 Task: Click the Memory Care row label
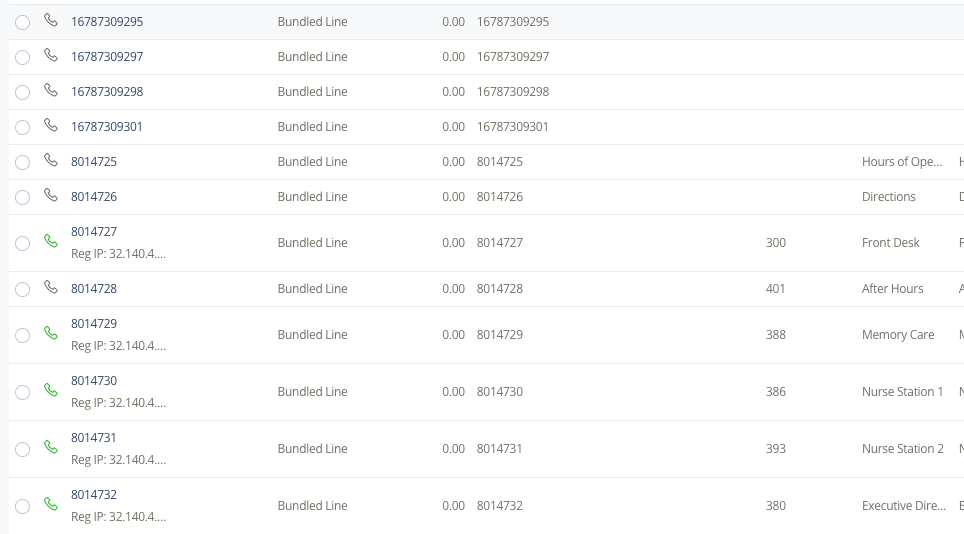(x=898, y=335)
